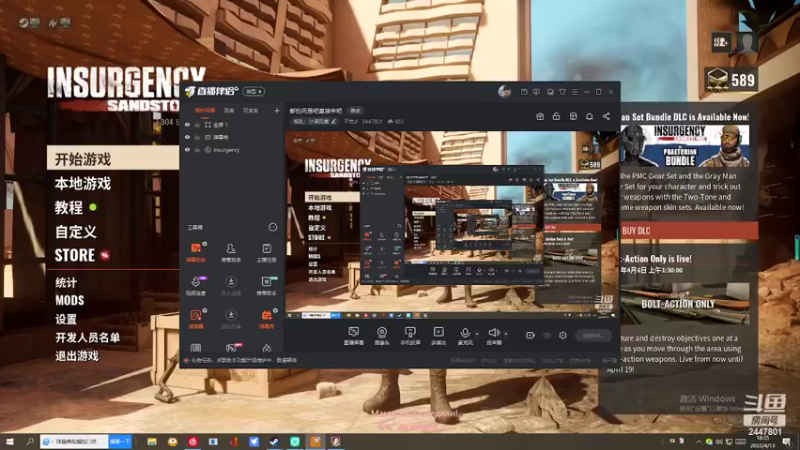Switch to the third scene tab
This screenshot has width=800, height=450.
[251, 110]
